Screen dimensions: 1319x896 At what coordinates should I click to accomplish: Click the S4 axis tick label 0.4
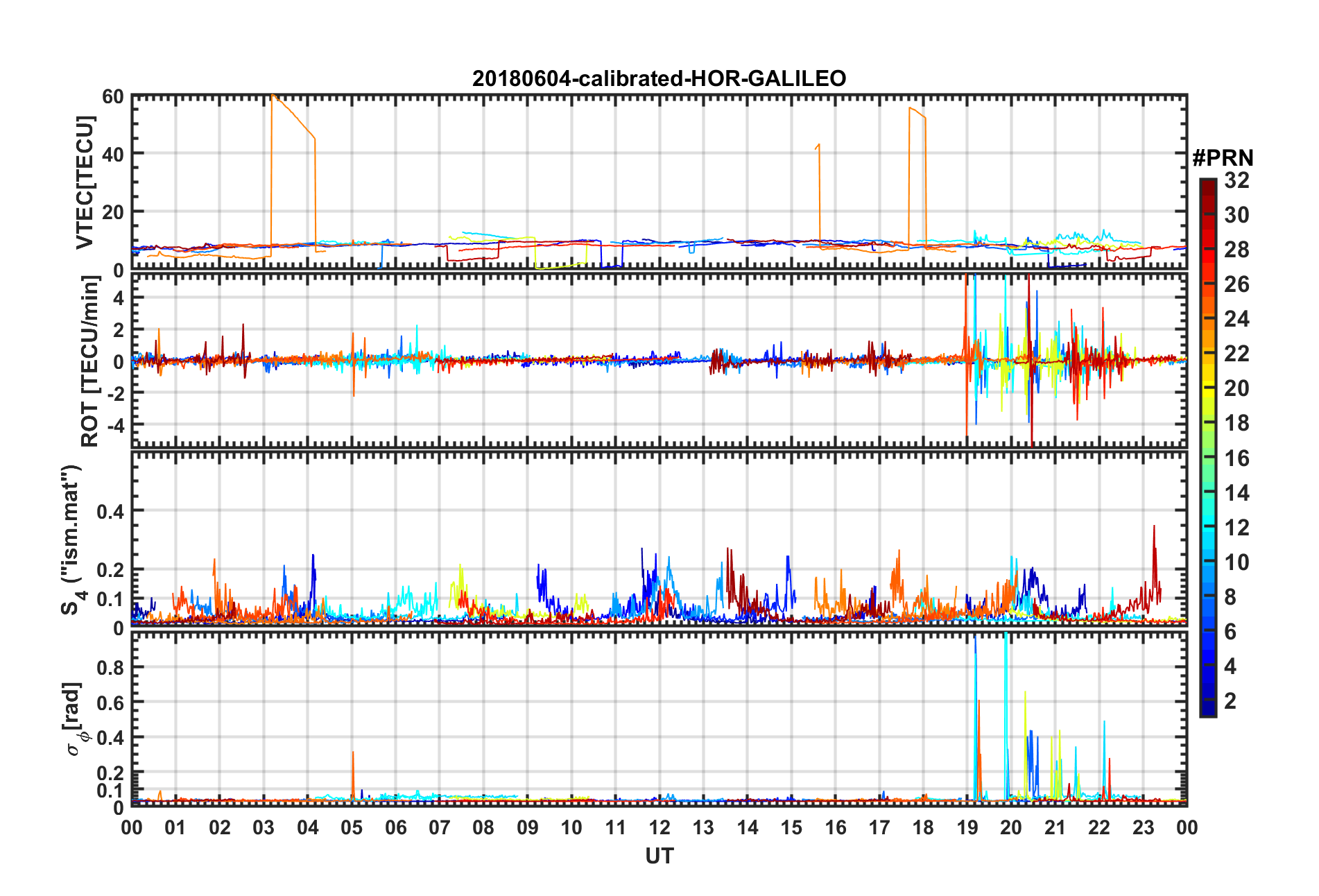click(110, 512)
